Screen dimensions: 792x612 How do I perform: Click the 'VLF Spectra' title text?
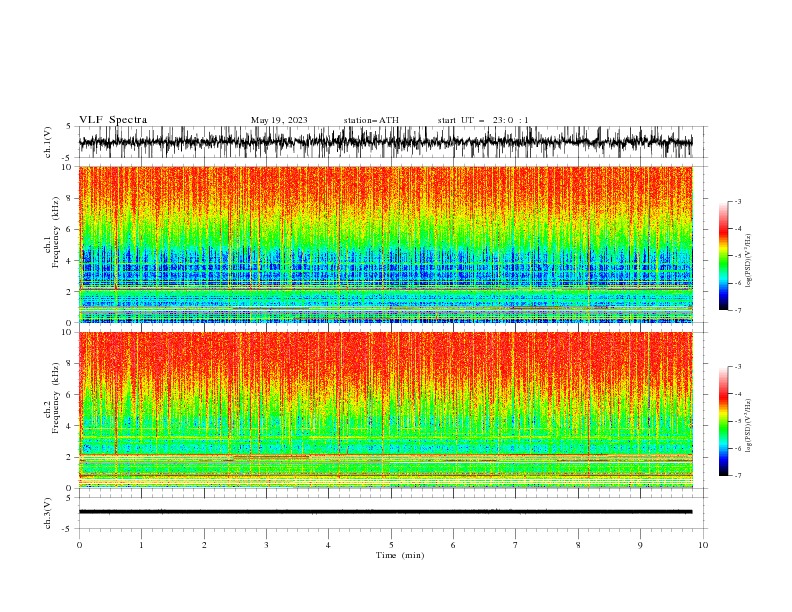(113, 120)
